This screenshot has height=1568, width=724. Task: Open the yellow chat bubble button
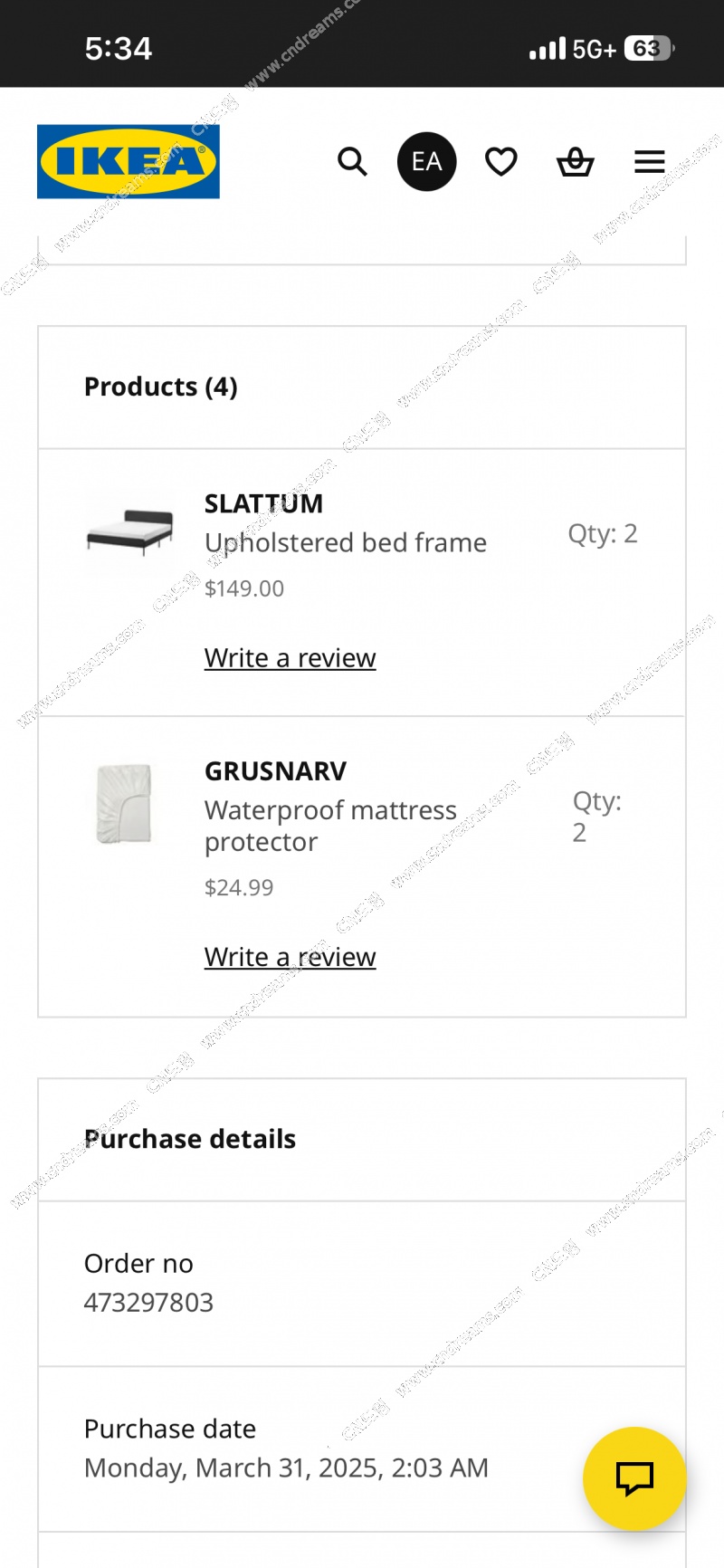(x=633, y=1477)
